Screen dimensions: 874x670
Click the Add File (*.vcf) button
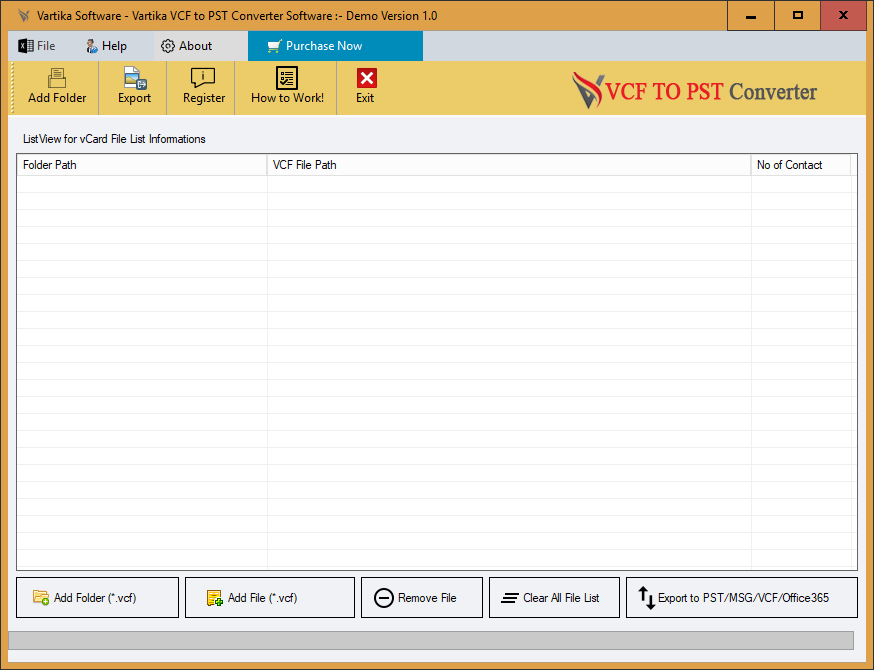click(270, 598)
